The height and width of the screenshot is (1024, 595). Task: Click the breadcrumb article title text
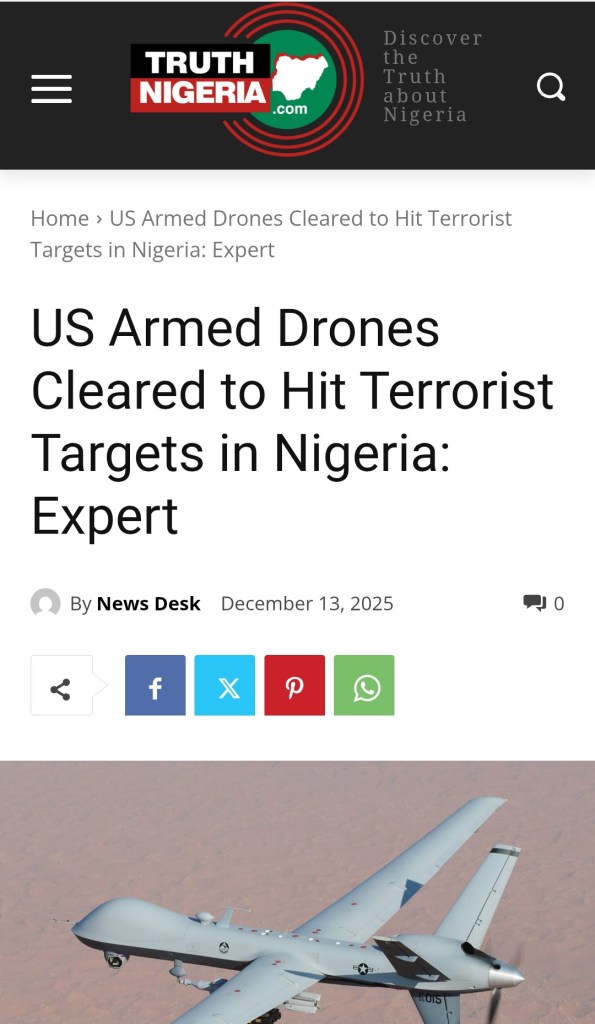pyautogui.click(x=271, y=234)
